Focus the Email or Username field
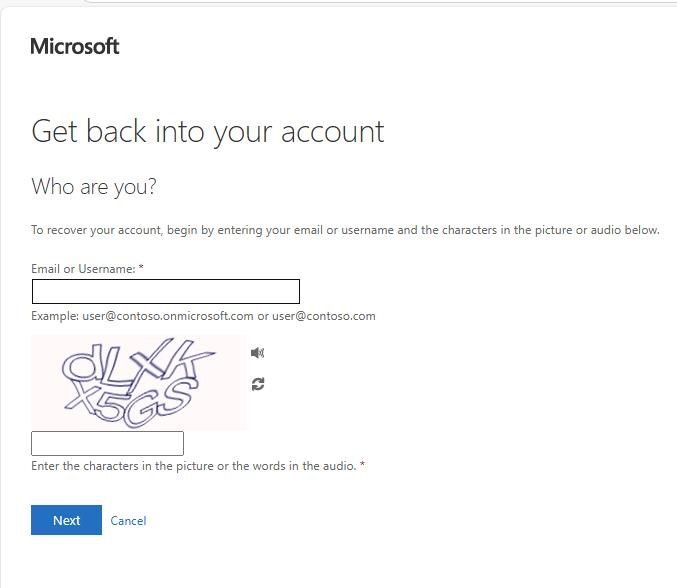Screen dimensions: 677x588 click(166, 291)
